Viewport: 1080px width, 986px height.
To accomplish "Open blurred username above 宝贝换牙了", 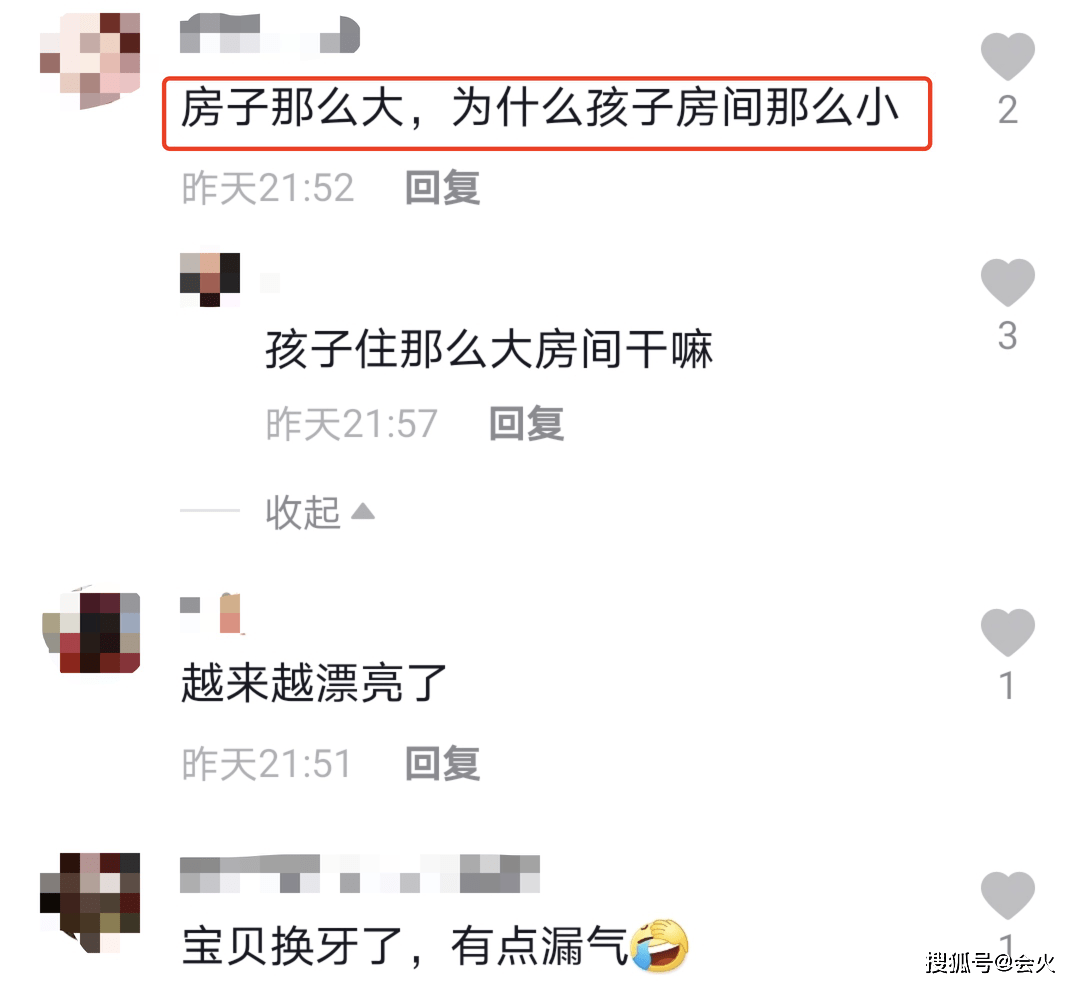I will pos(360,874).
